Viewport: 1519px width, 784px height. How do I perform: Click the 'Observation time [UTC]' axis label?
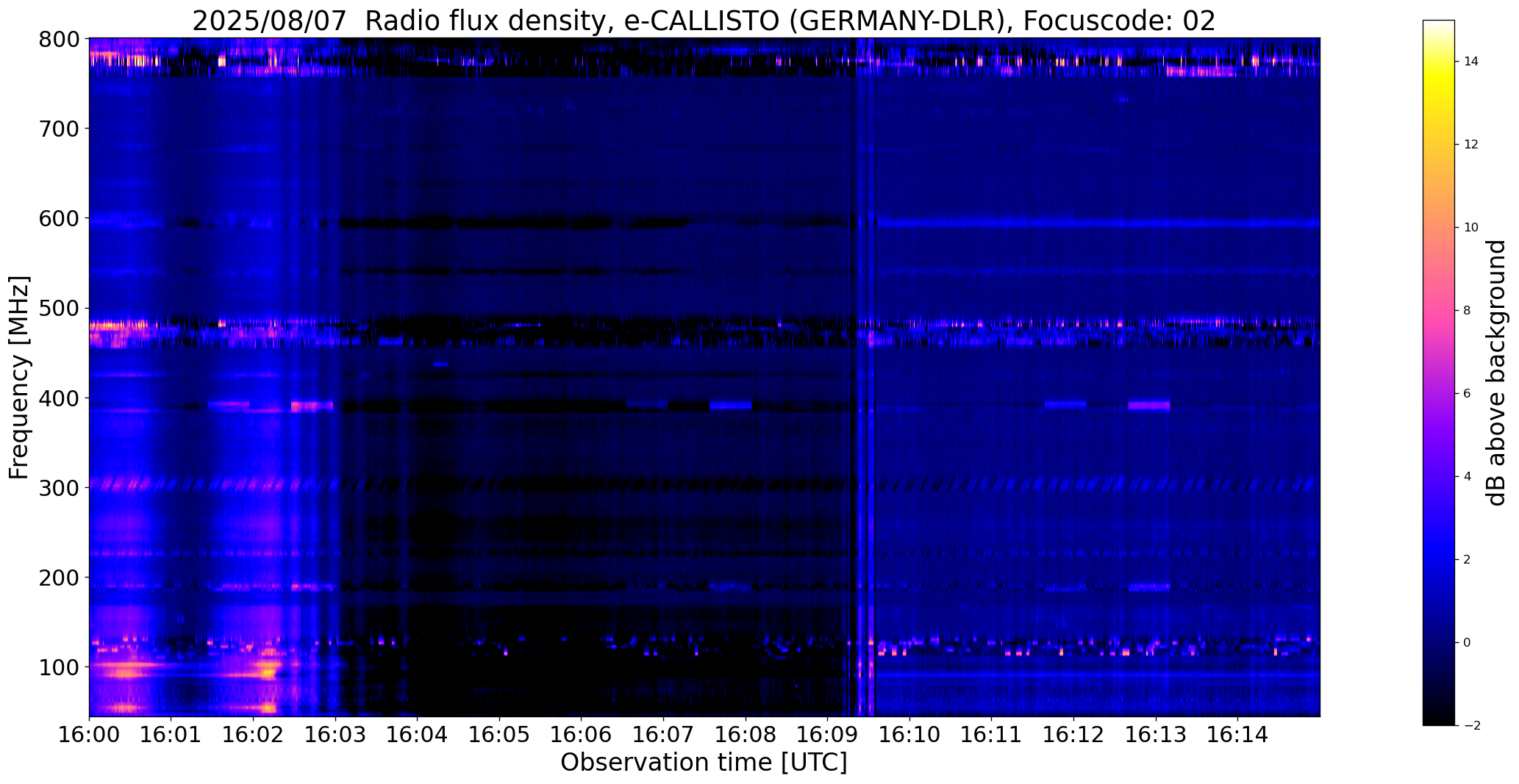pyautogui.click(x=704, y=763)
